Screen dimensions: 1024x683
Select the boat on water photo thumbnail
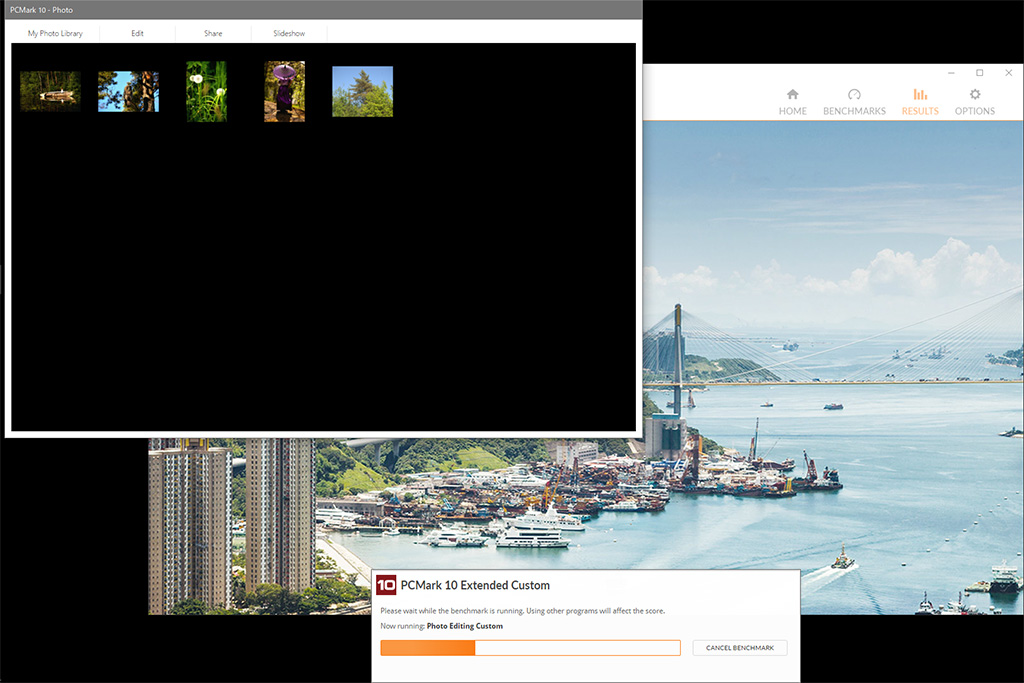coord(50,91)
